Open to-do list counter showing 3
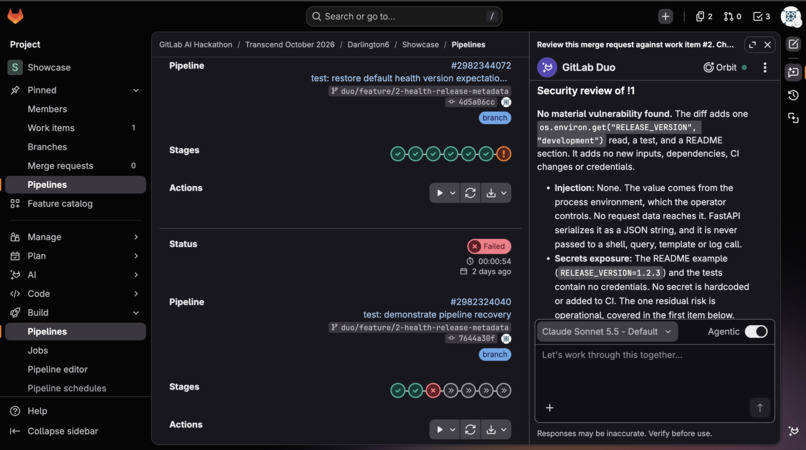This screenshot has width=806, height=450. click(761, 16)
